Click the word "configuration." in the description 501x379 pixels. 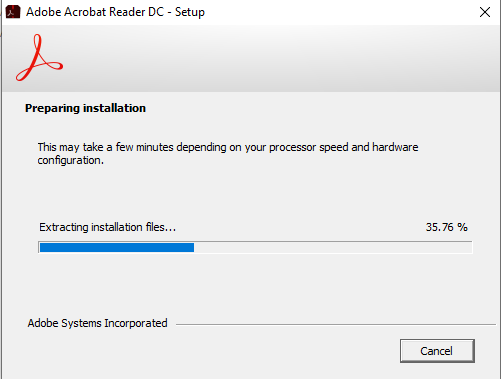tap(70, 160)
